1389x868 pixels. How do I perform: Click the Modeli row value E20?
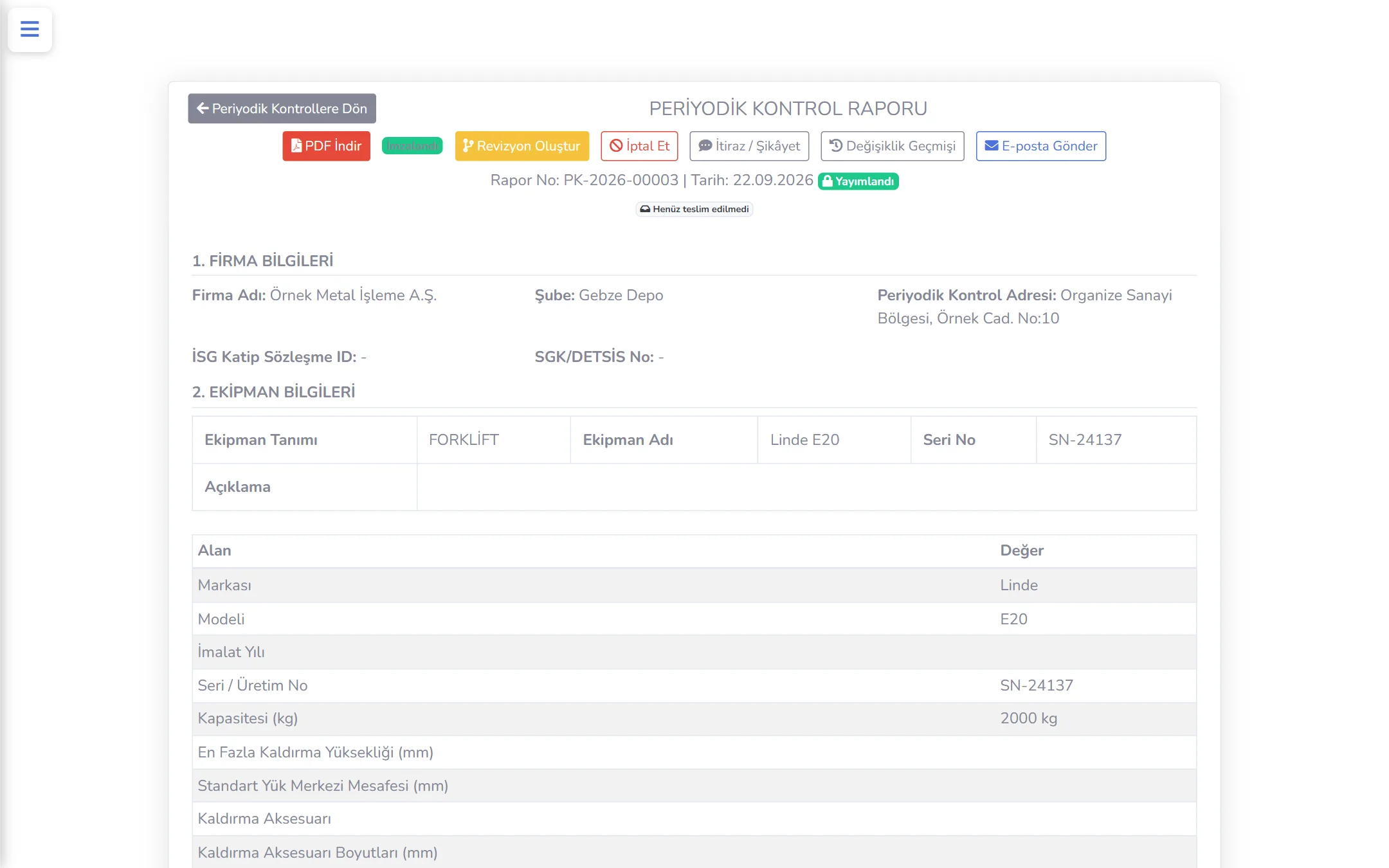point(1013,619)
